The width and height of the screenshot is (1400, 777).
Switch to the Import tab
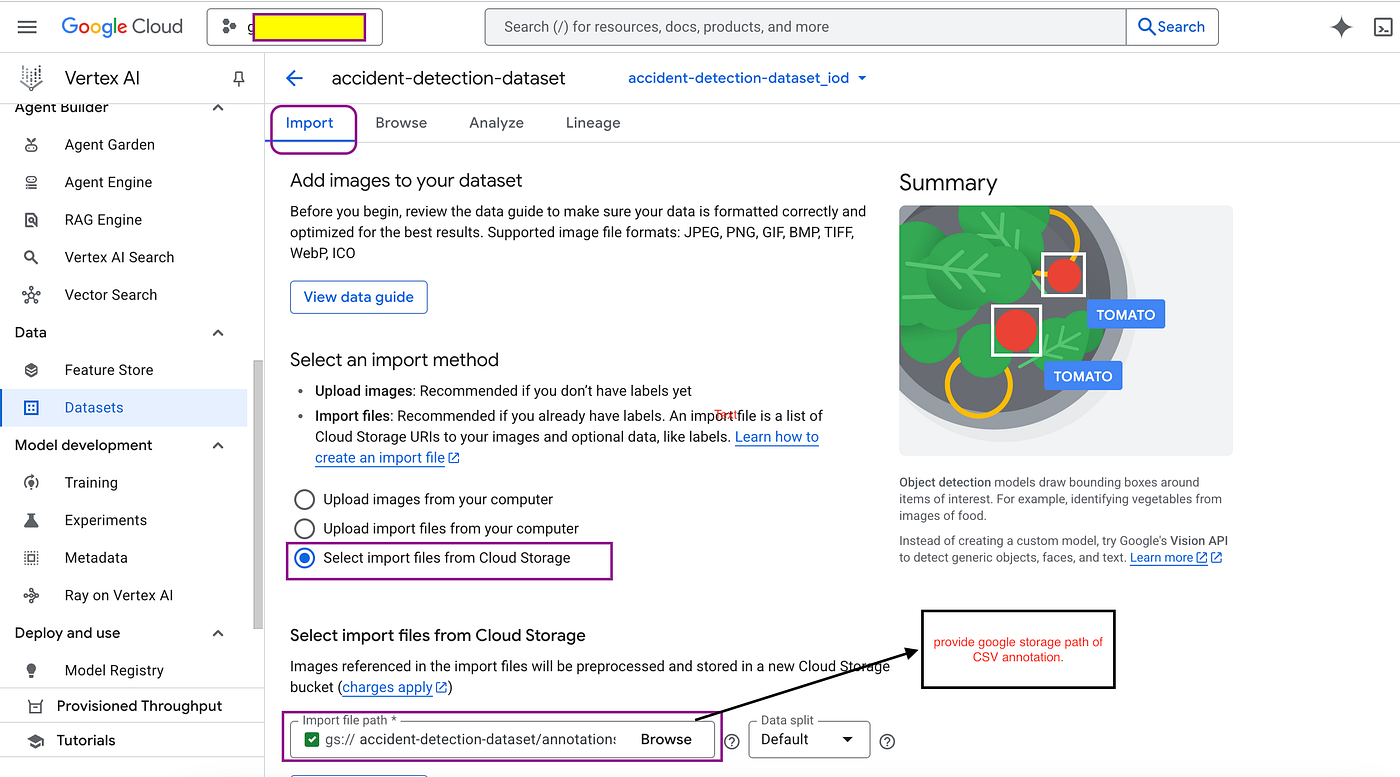pos(310,123)
